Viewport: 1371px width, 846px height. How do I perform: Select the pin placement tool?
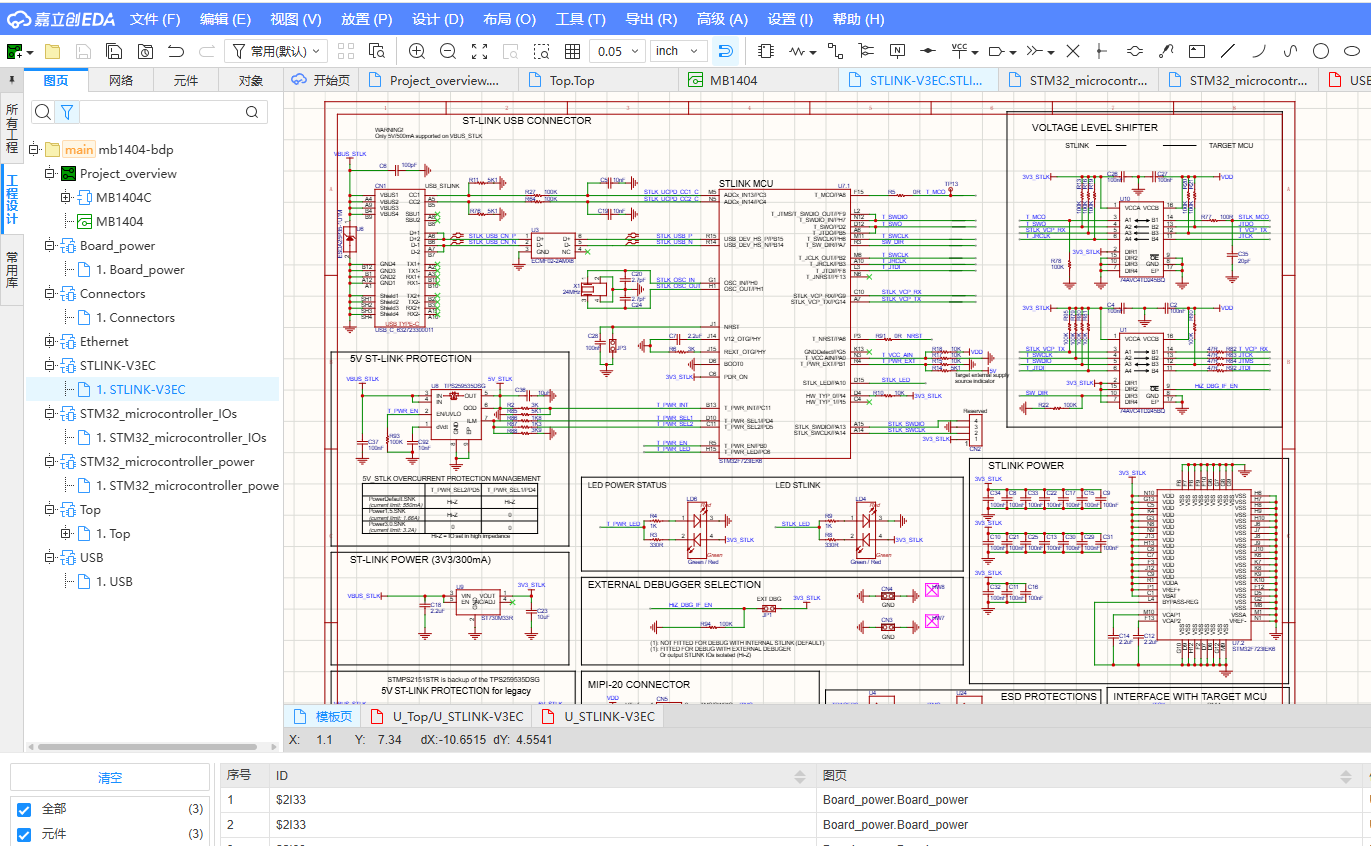[1101, 51]
